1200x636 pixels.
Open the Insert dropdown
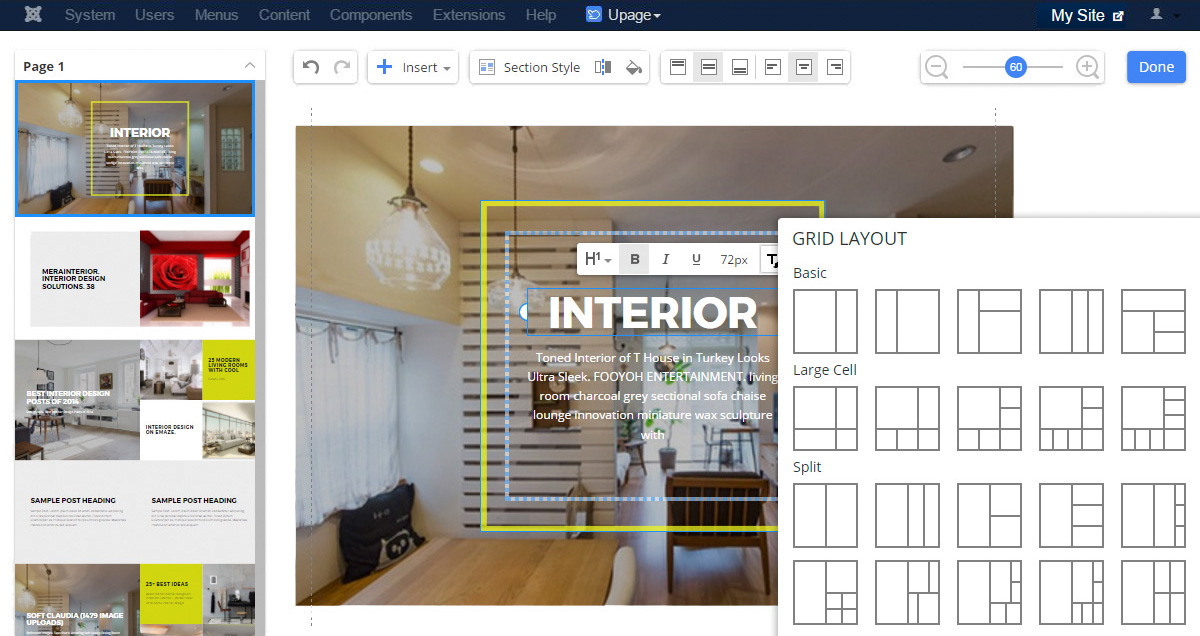point(413,67)
